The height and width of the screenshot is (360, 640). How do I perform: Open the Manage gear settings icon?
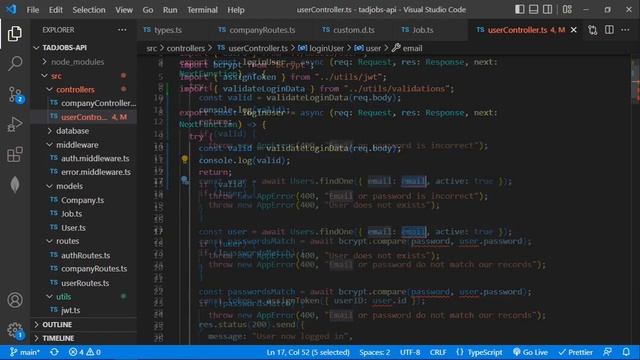(16, 331)
